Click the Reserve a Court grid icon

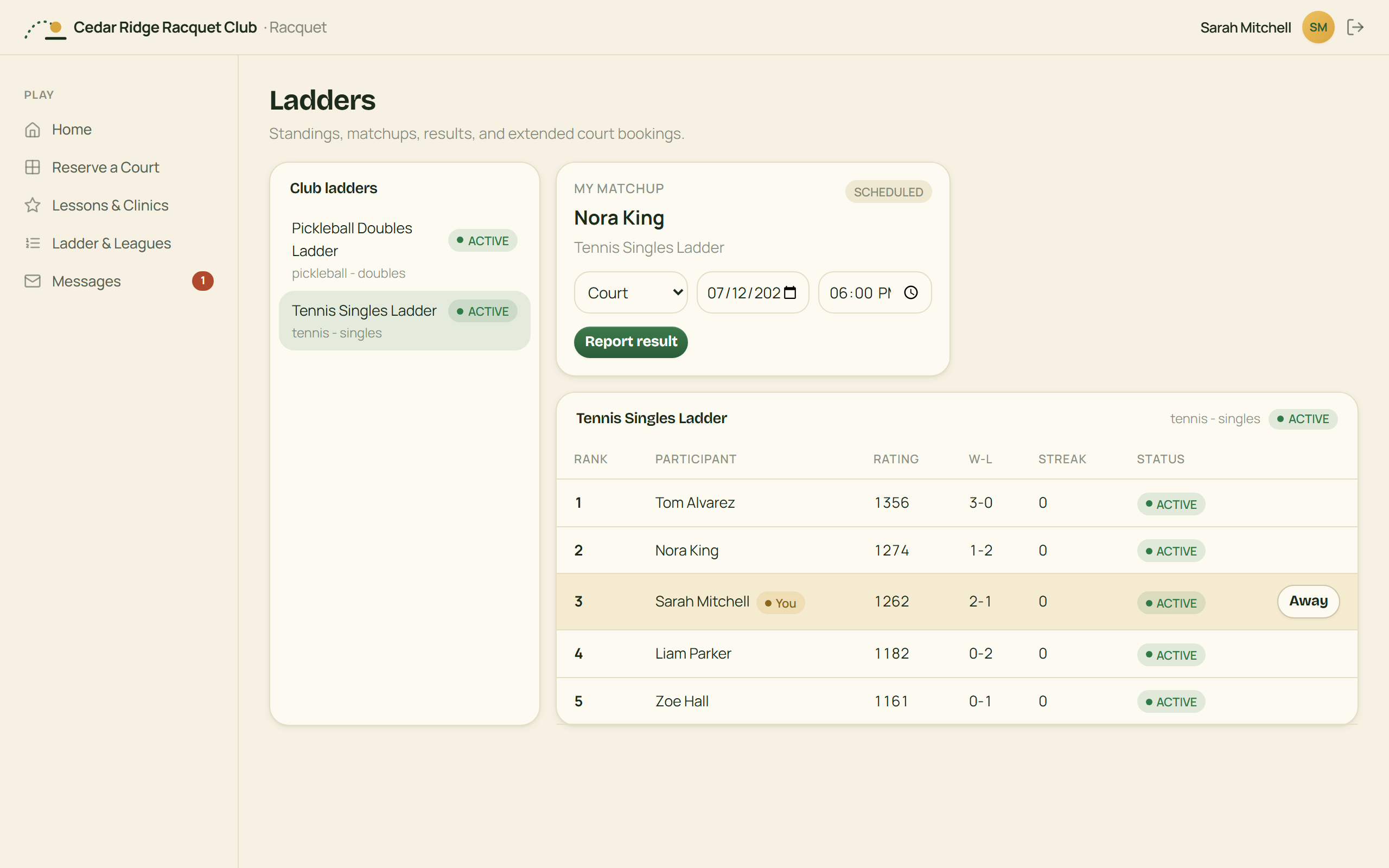33,167
